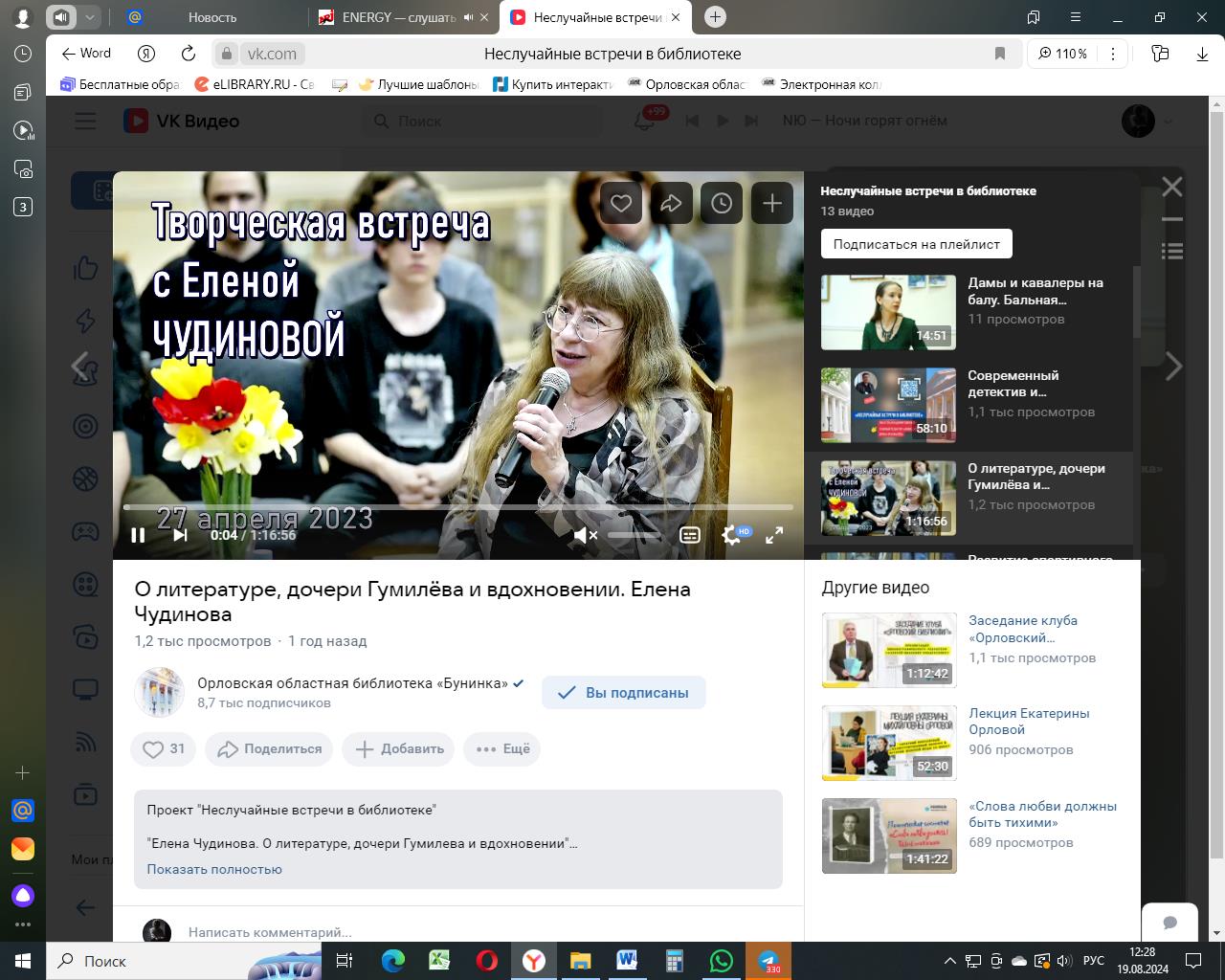Open video settings gear icon

tap(732, 535)
